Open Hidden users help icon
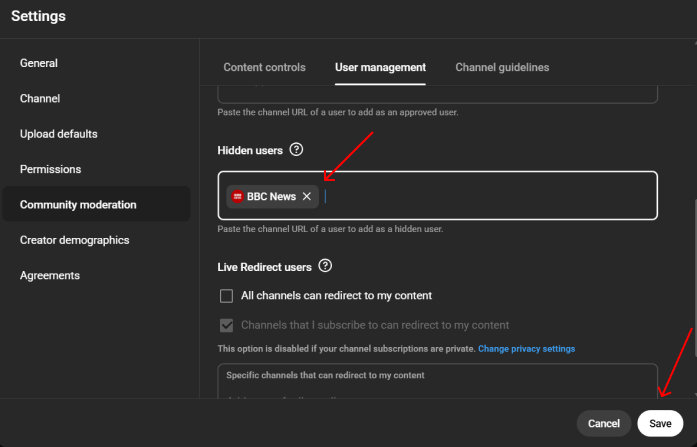697x447 pixels. coord(296,149)
